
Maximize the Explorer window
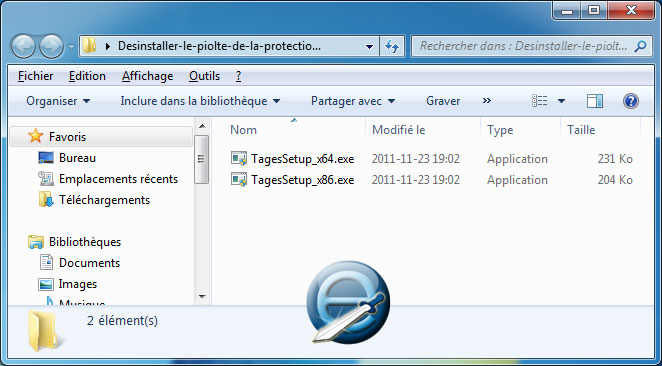[594, 10]
